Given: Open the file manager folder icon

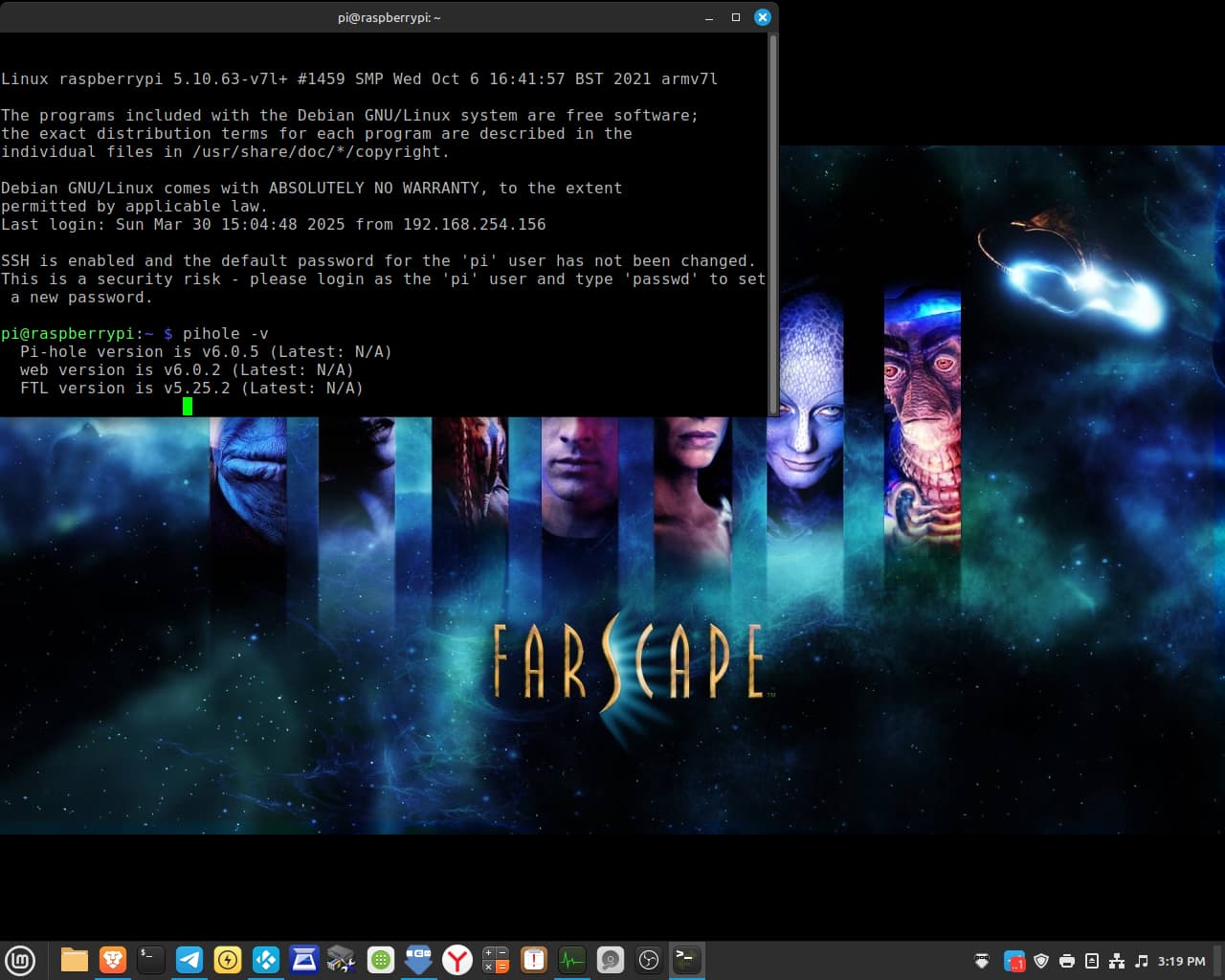Looking at the screenshot, I should click(x=75, y=960).
